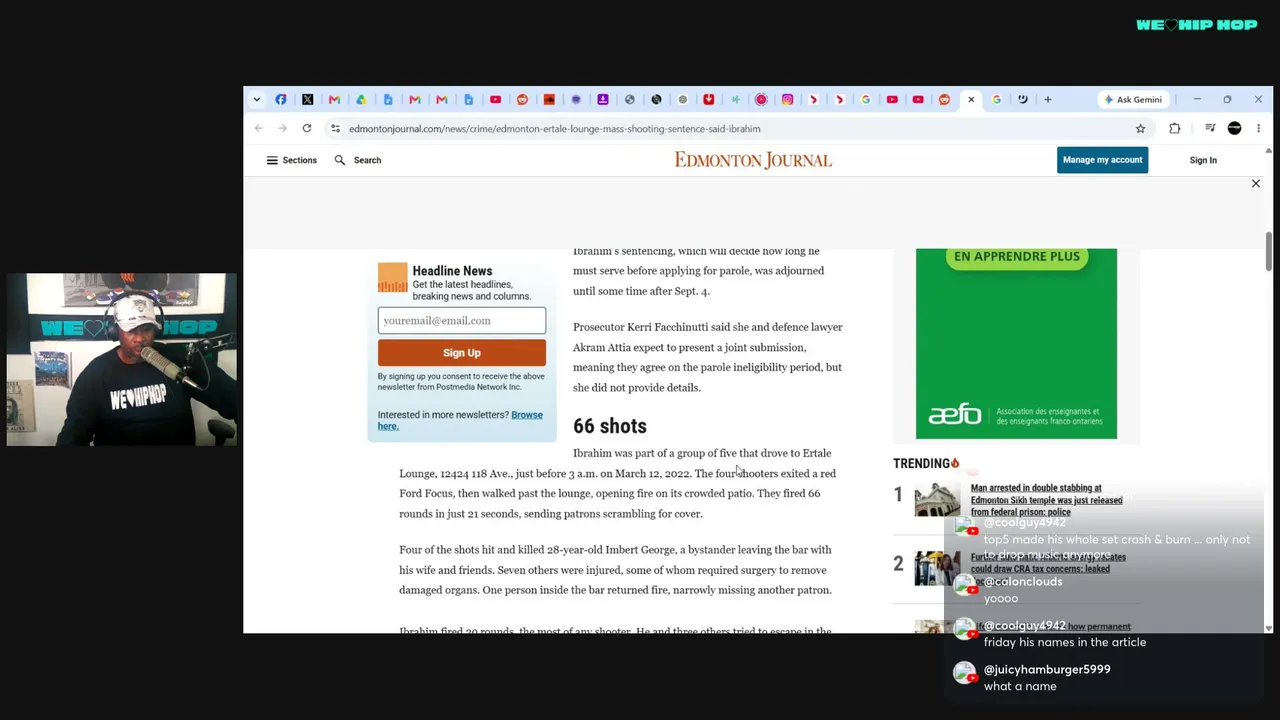Viewport: 1280px width, 720px height.
Task: Open the site Search
Action: point(358,160)
